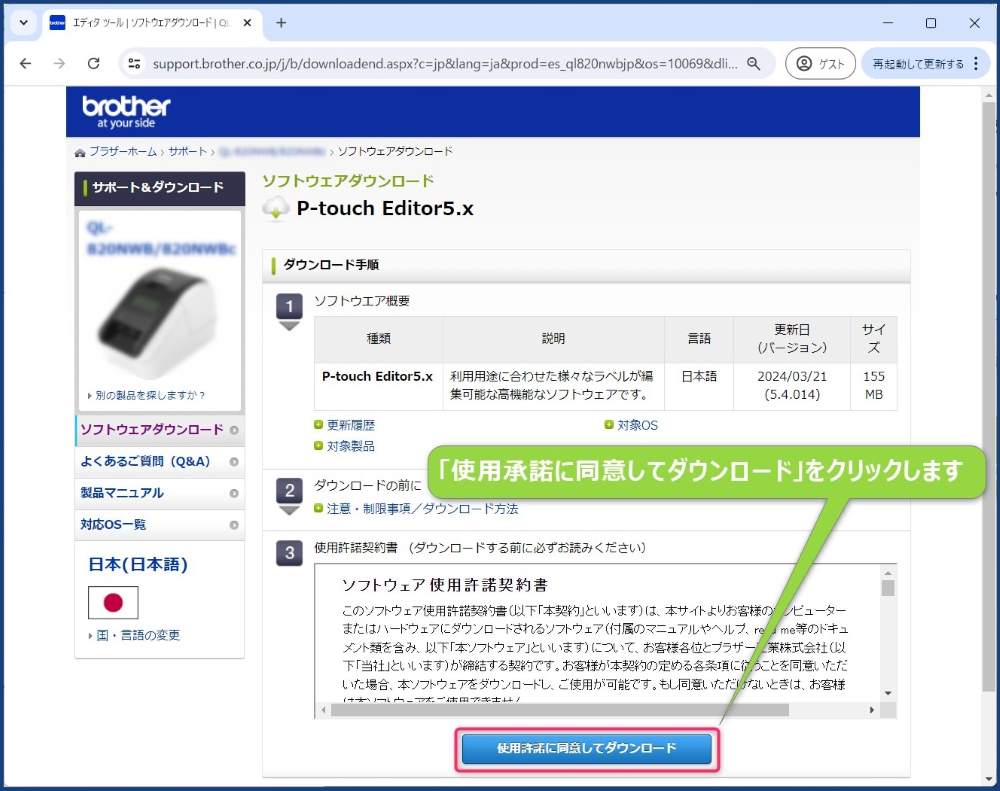Image resolution: width=1000 pixels, height=791 pixels.
Task: Click the Japan flag image
Action: point(113,602)
